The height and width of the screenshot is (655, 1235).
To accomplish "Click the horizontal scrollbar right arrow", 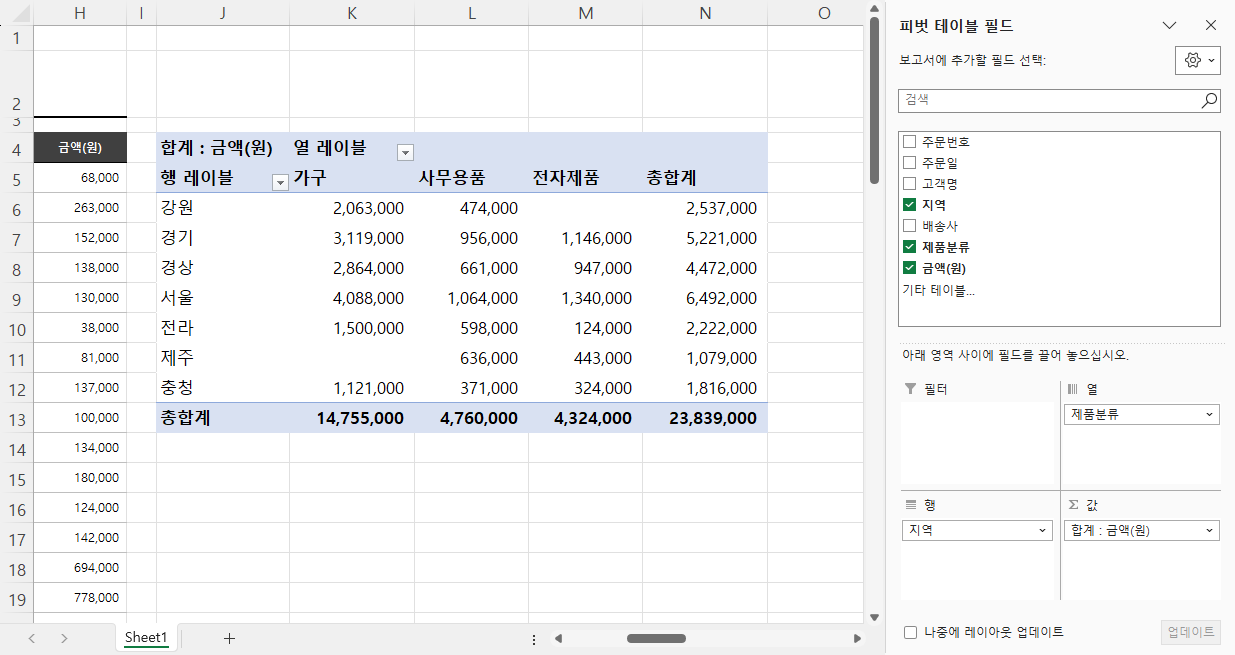I will click(x=857, y=638).
